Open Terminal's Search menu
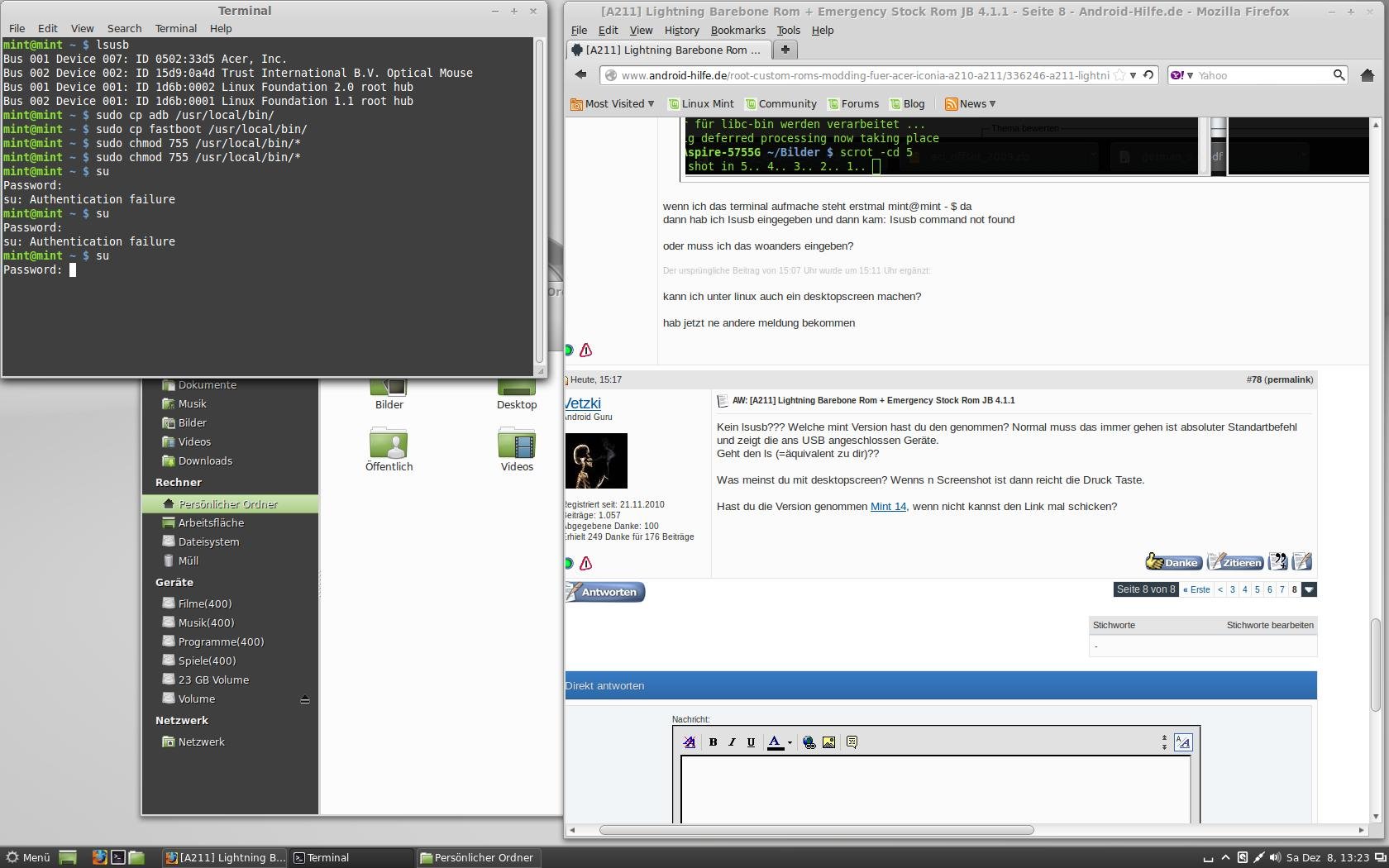The image size is (1389, 868). pyautogui.click(x=124, y=28)
